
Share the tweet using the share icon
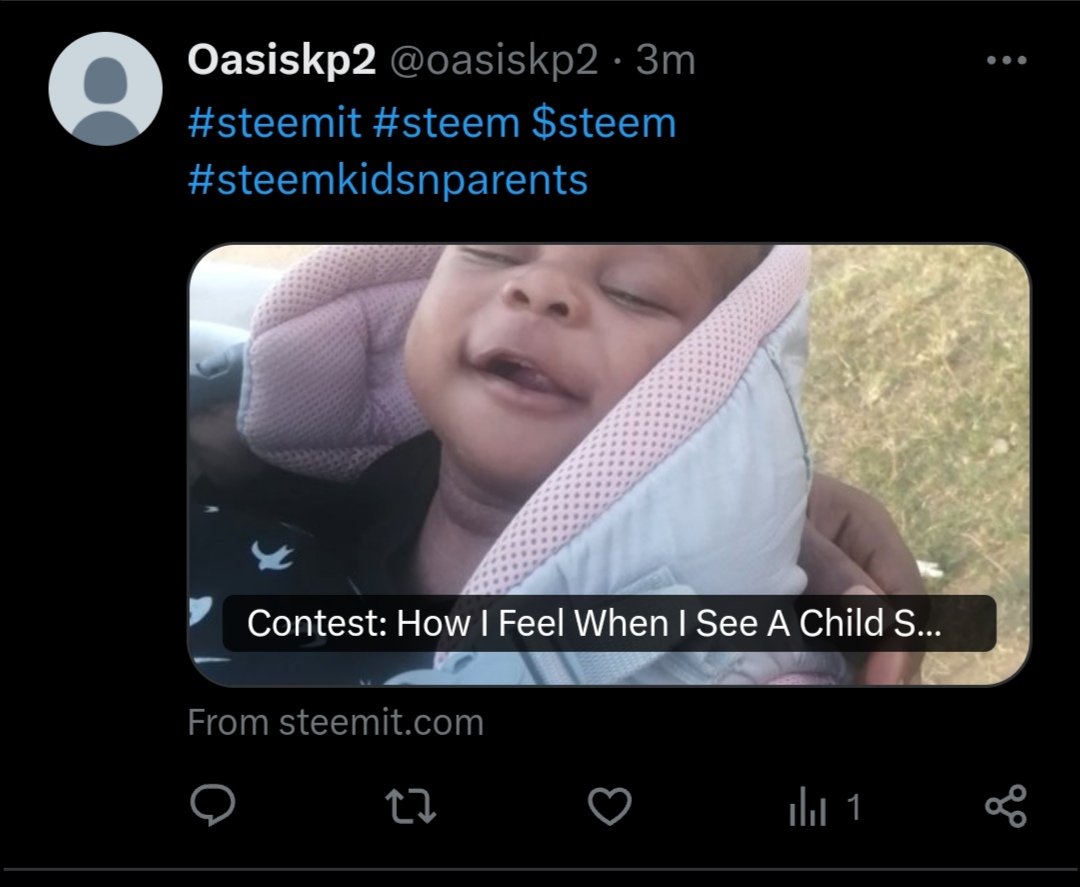(1006, 806)
